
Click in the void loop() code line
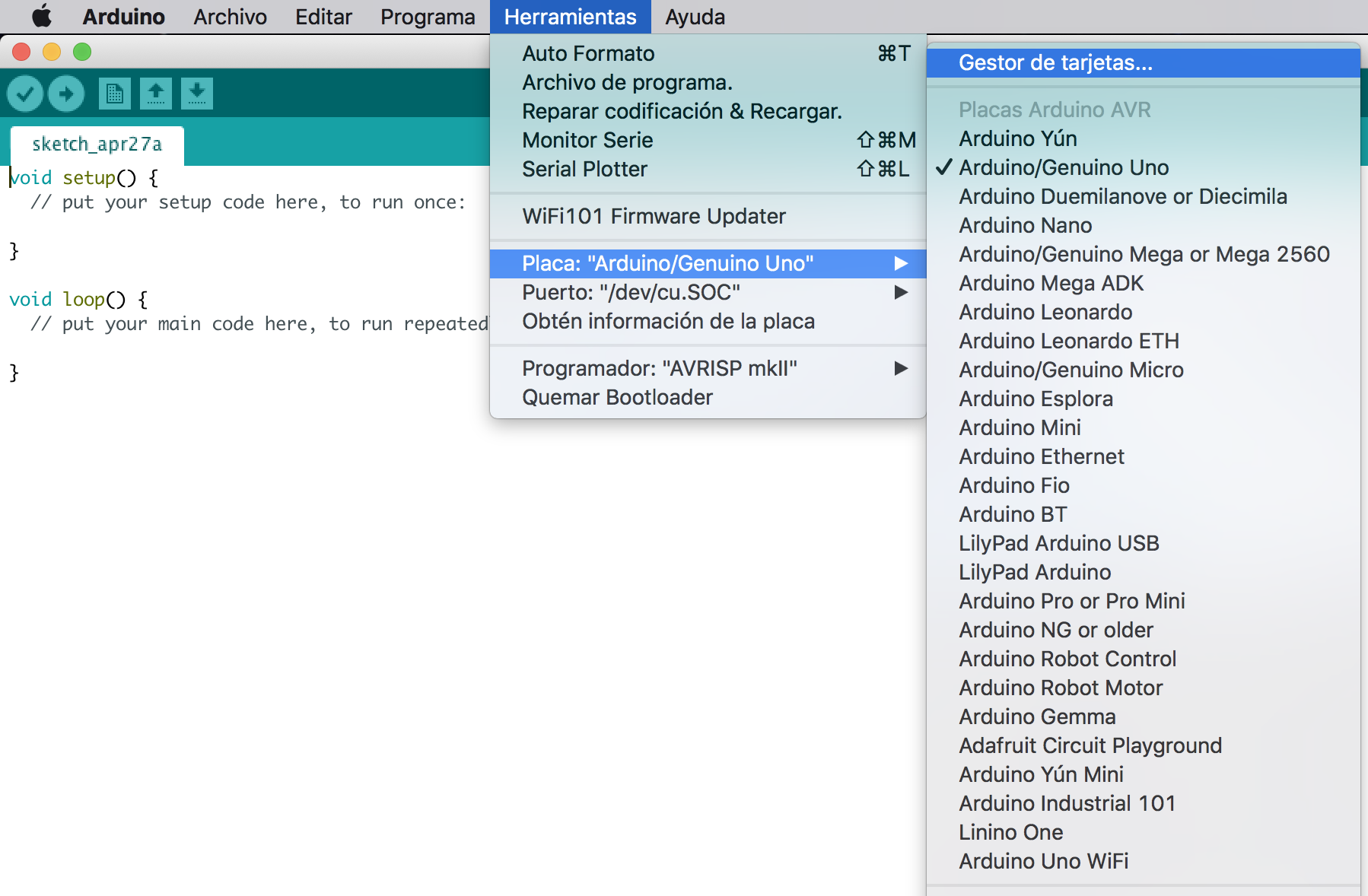point(78,300)
